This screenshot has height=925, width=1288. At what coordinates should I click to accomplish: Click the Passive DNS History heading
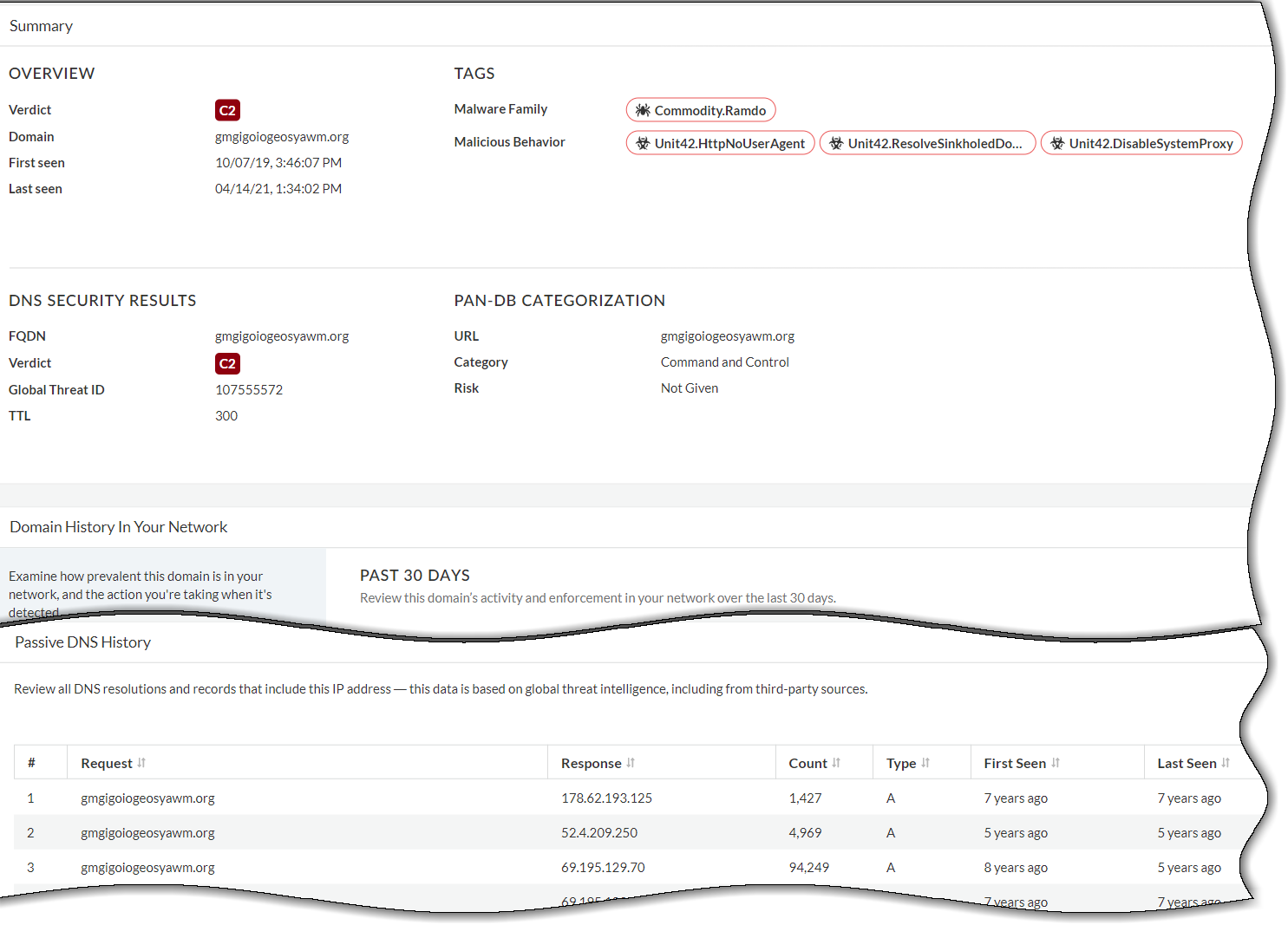click(82, 642)
